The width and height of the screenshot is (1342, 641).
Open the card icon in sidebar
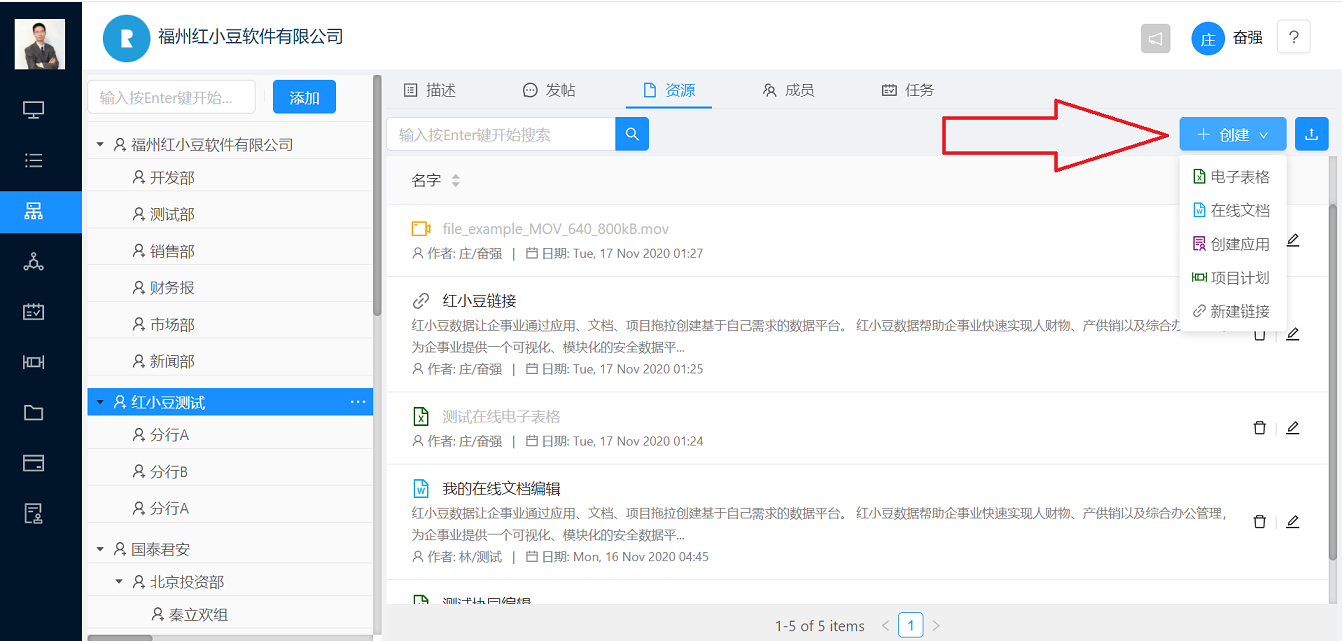point(34,463)
